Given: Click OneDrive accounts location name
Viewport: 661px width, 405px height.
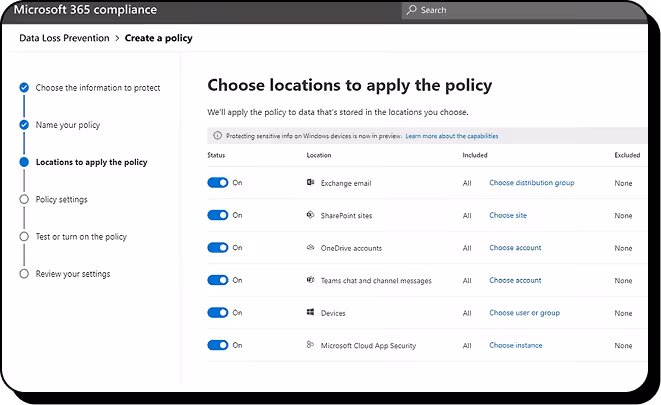Looking at the screenshot, I should click(351, 248).
